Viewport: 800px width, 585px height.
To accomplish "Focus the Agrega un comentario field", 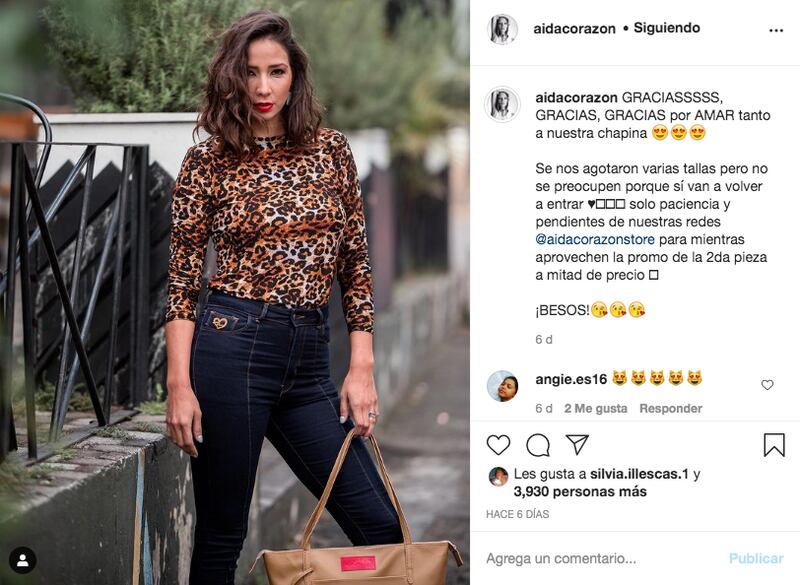I will (x=602, y=558).
